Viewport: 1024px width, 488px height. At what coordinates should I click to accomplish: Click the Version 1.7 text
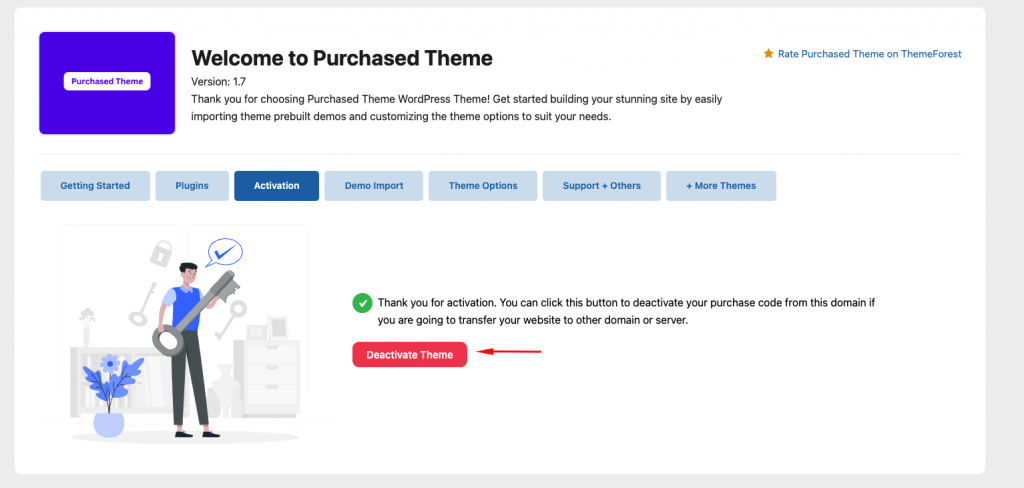tap(218, 81)
